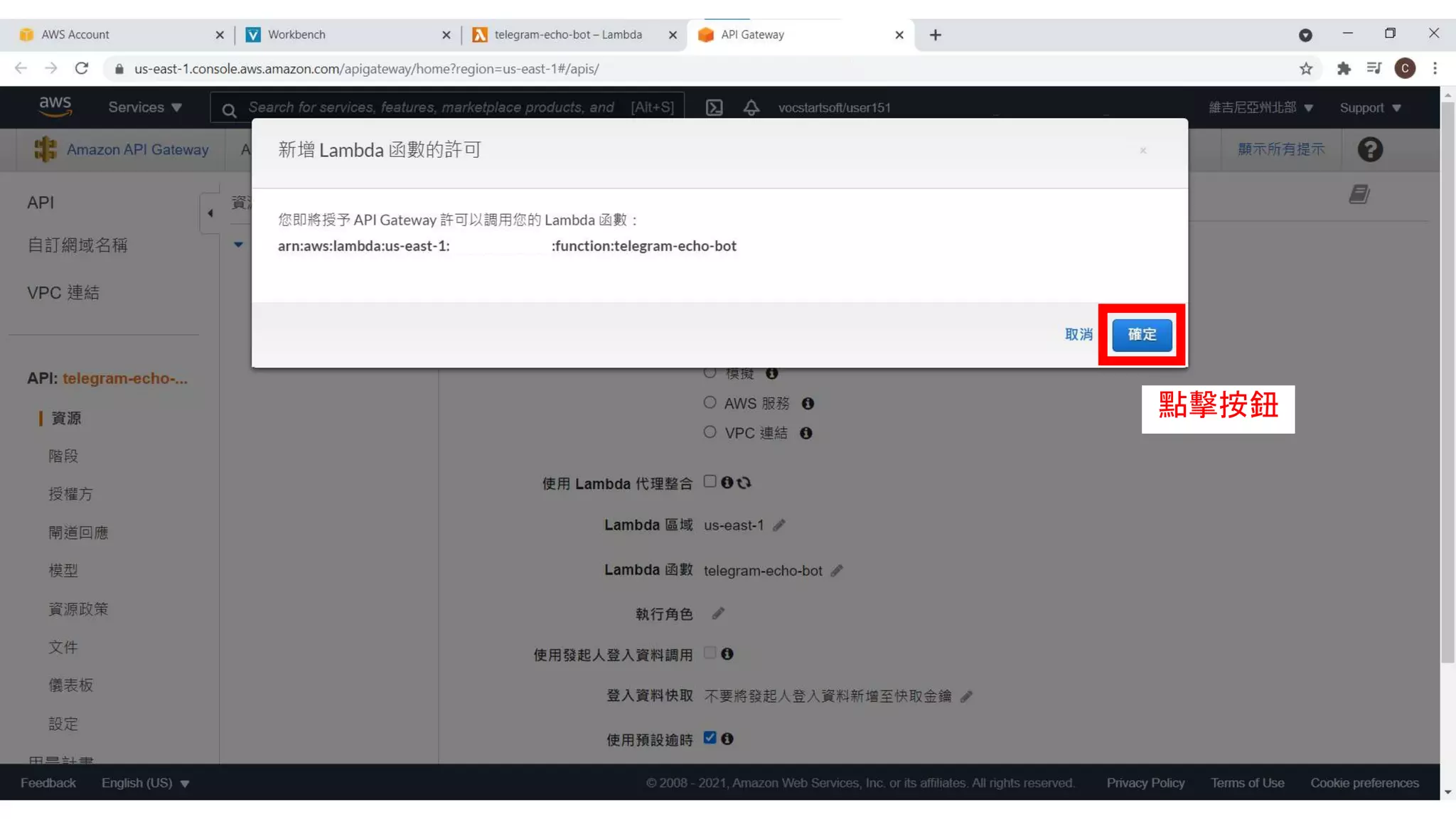Screen dimensions: 1456x819
Task: Bookmark this page with the star
Action: coord(1306,68)
